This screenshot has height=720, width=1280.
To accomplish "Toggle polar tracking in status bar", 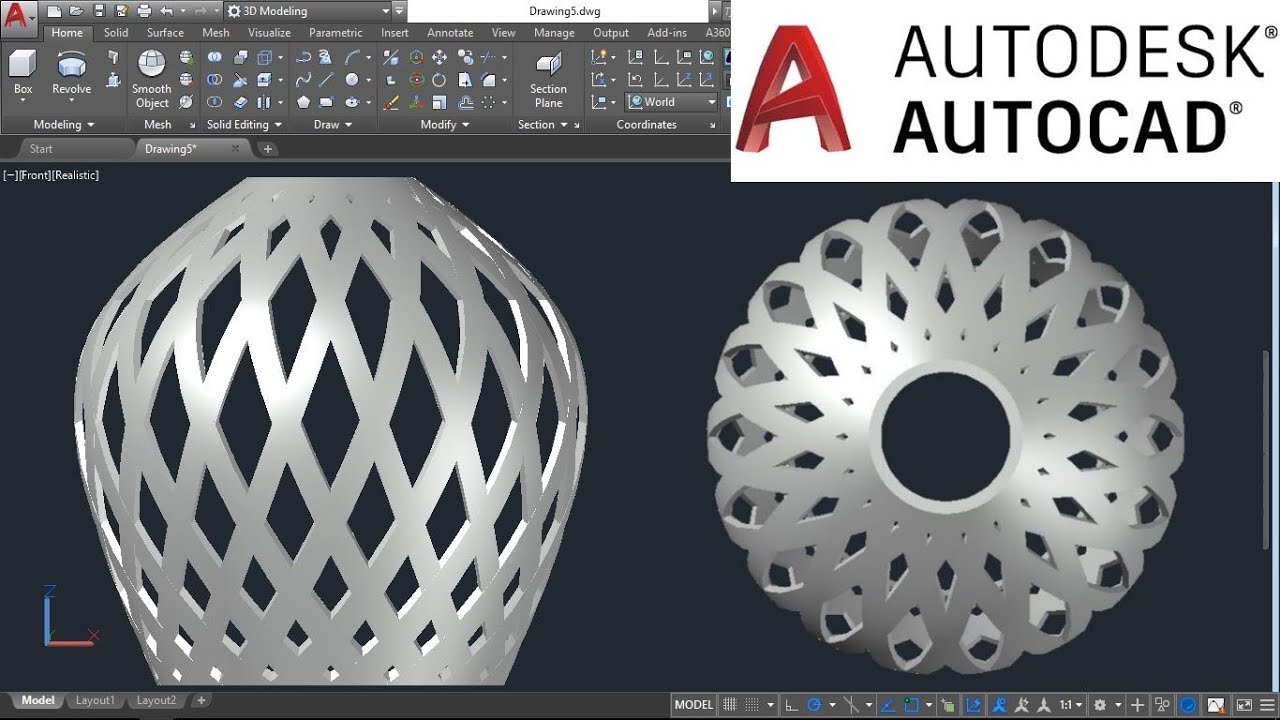I will click(x=814, y=705).
